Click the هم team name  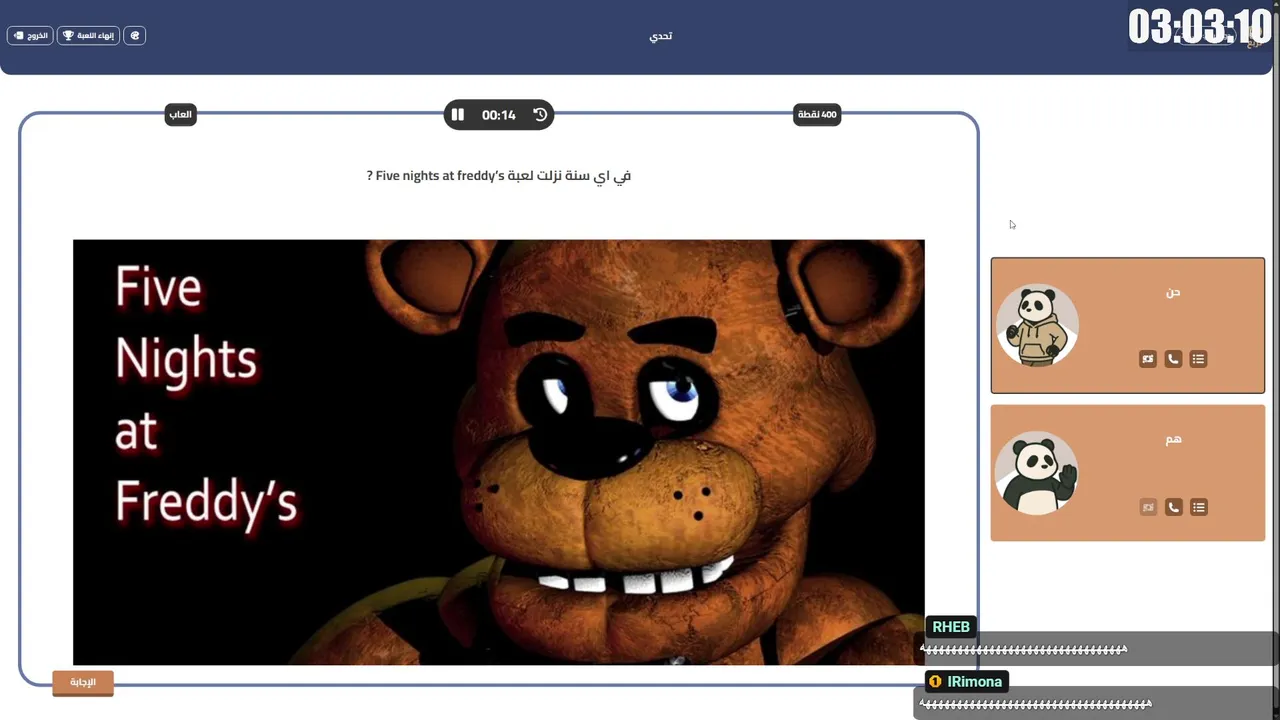[1173, 440]
